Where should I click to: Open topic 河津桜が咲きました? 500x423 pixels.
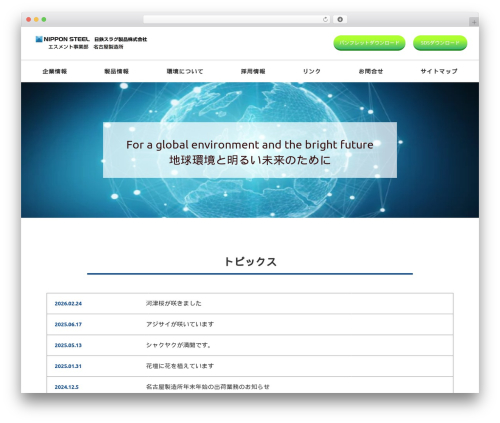click(x=174, y=303)
